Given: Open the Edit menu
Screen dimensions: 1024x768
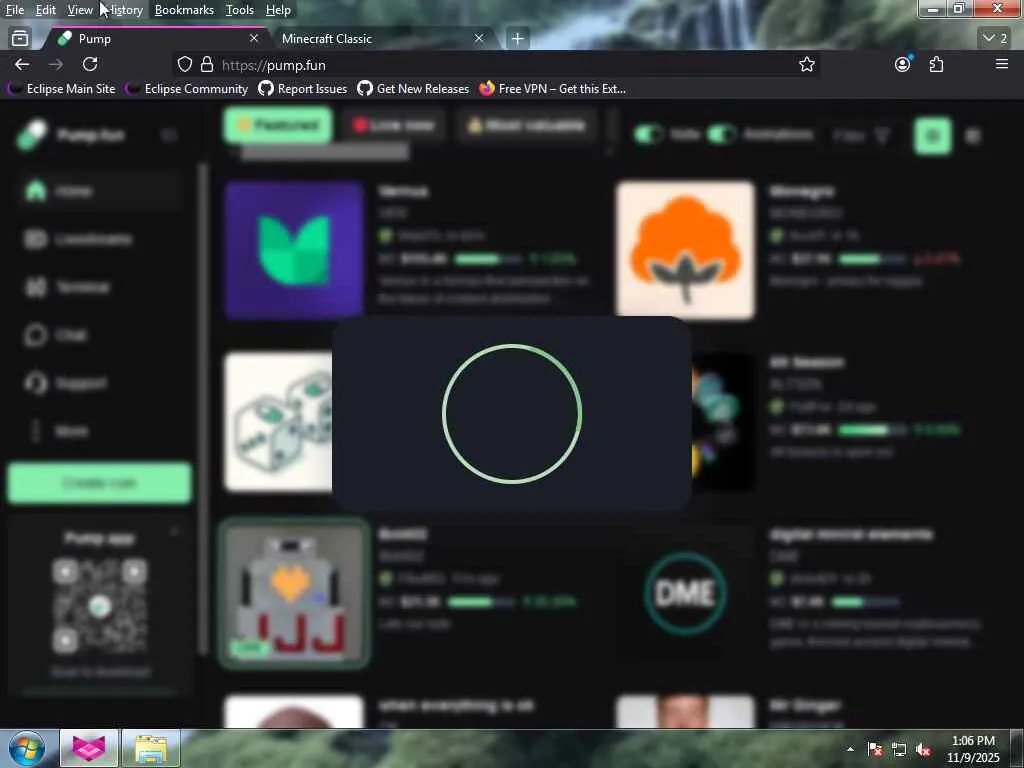Looking at the screenshot, I should (x=46, y=10).
